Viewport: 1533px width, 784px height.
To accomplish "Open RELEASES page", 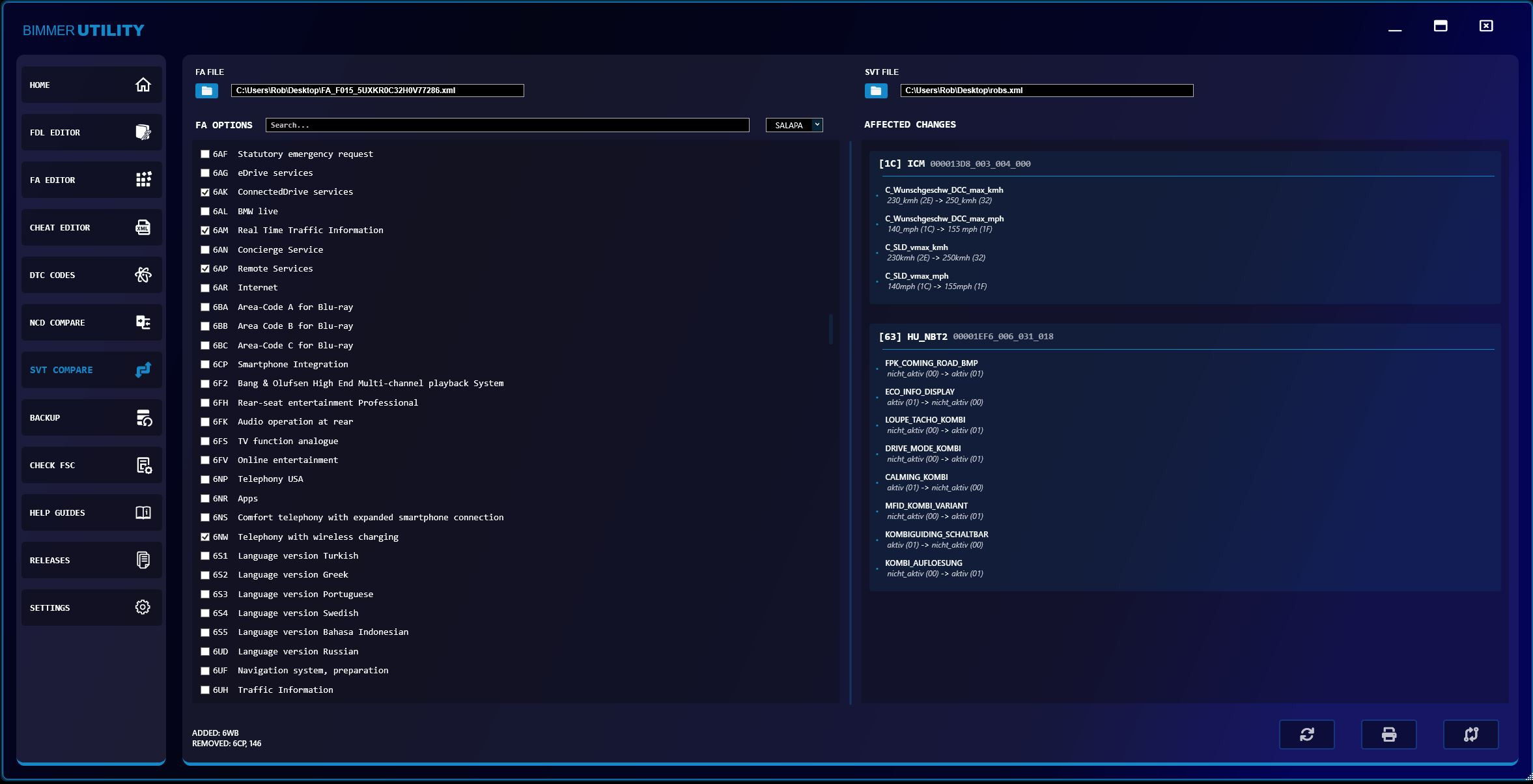I will [x=91, y=560].
